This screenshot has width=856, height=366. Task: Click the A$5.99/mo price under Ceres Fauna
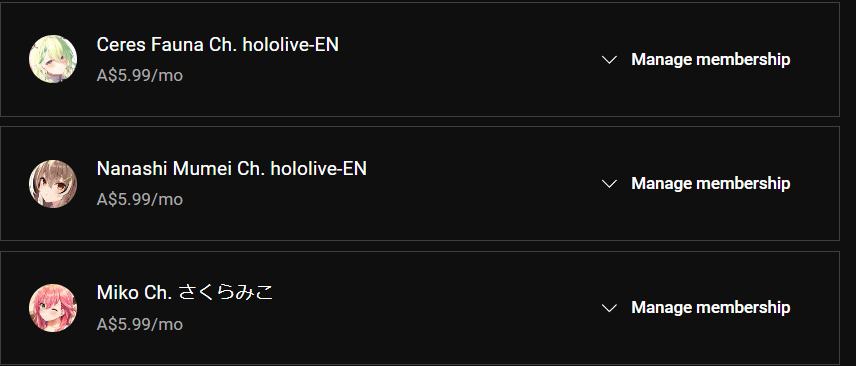[x=140, y=75]
